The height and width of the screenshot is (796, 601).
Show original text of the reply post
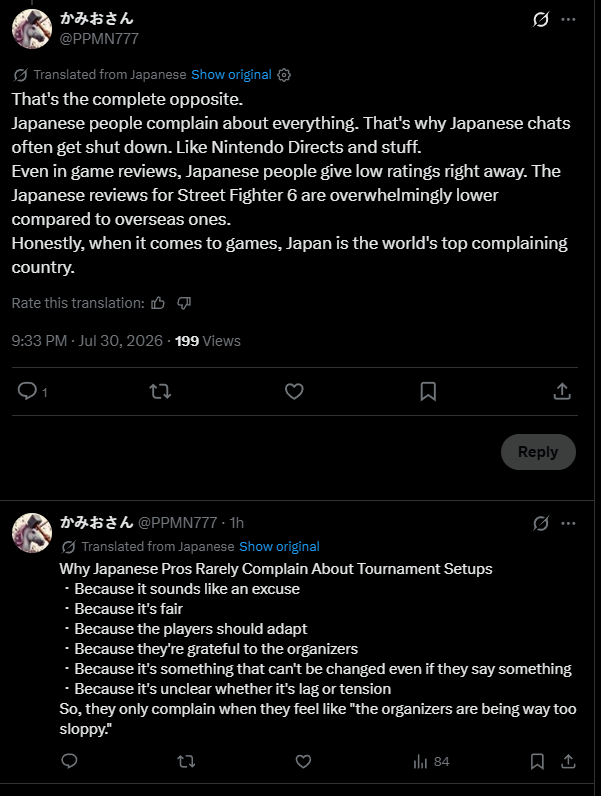pos(279,547)
